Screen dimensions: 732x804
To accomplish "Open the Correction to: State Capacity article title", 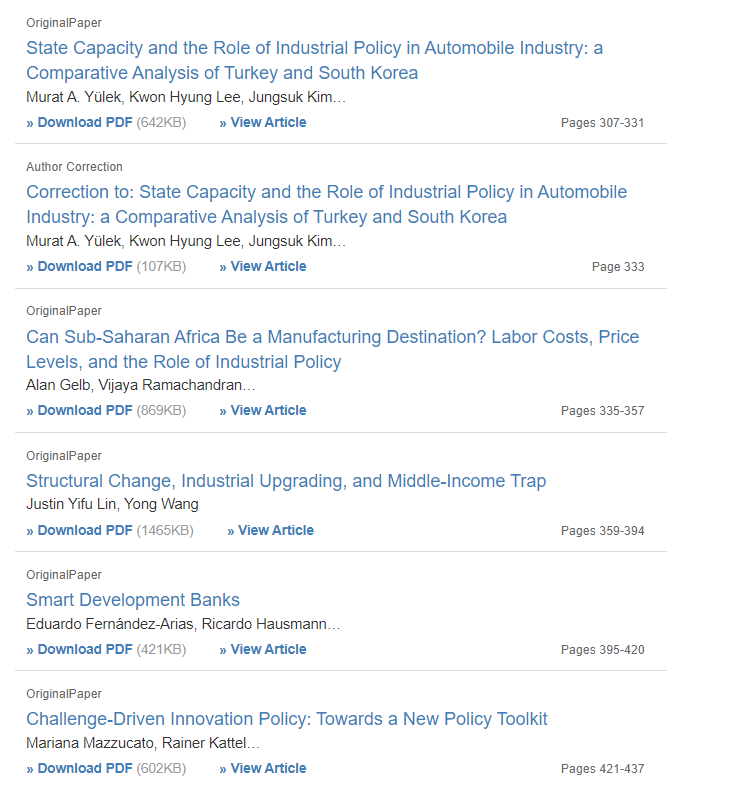I will tap(326, 204).
